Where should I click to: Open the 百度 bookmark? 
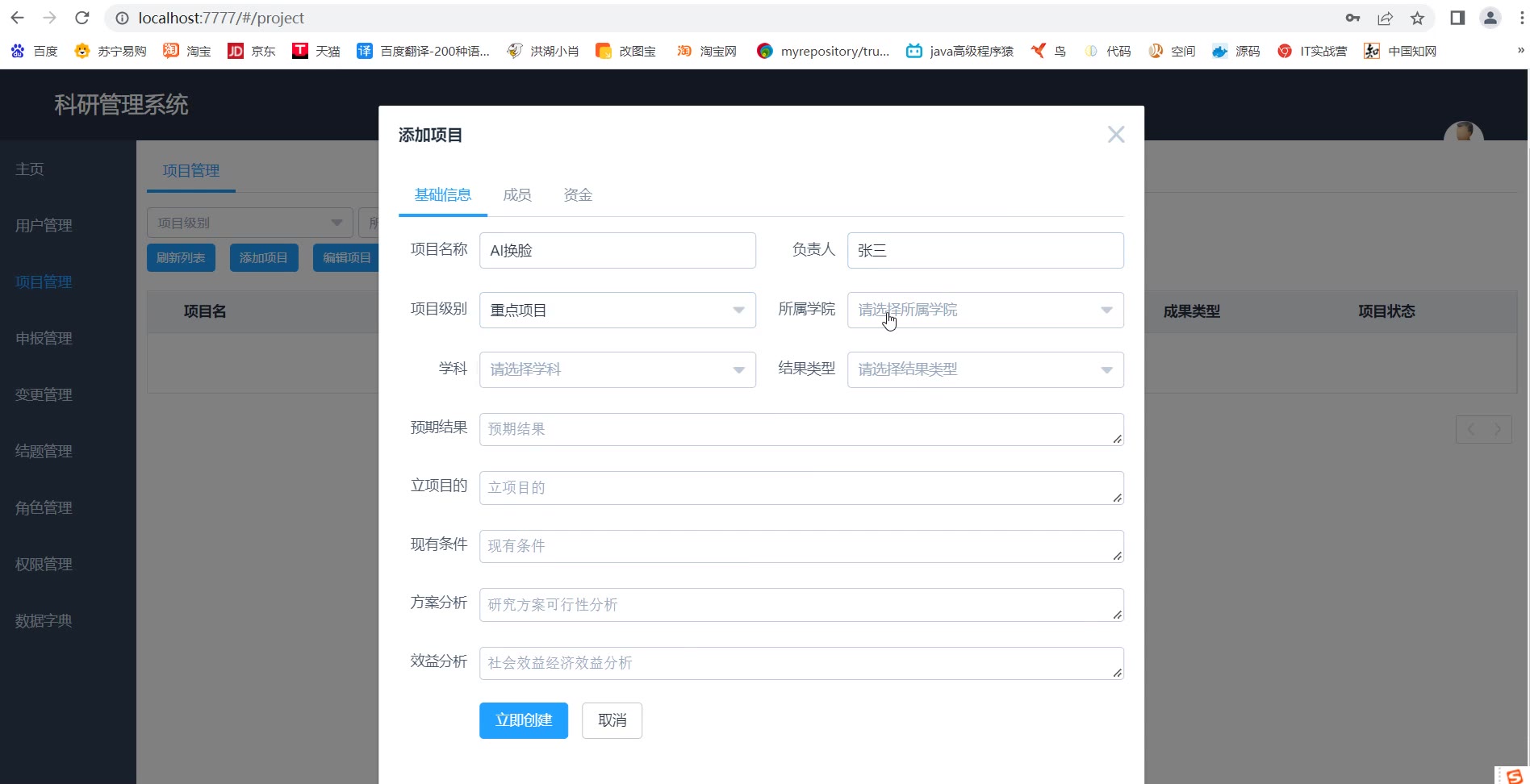click(x=35, y=51)
